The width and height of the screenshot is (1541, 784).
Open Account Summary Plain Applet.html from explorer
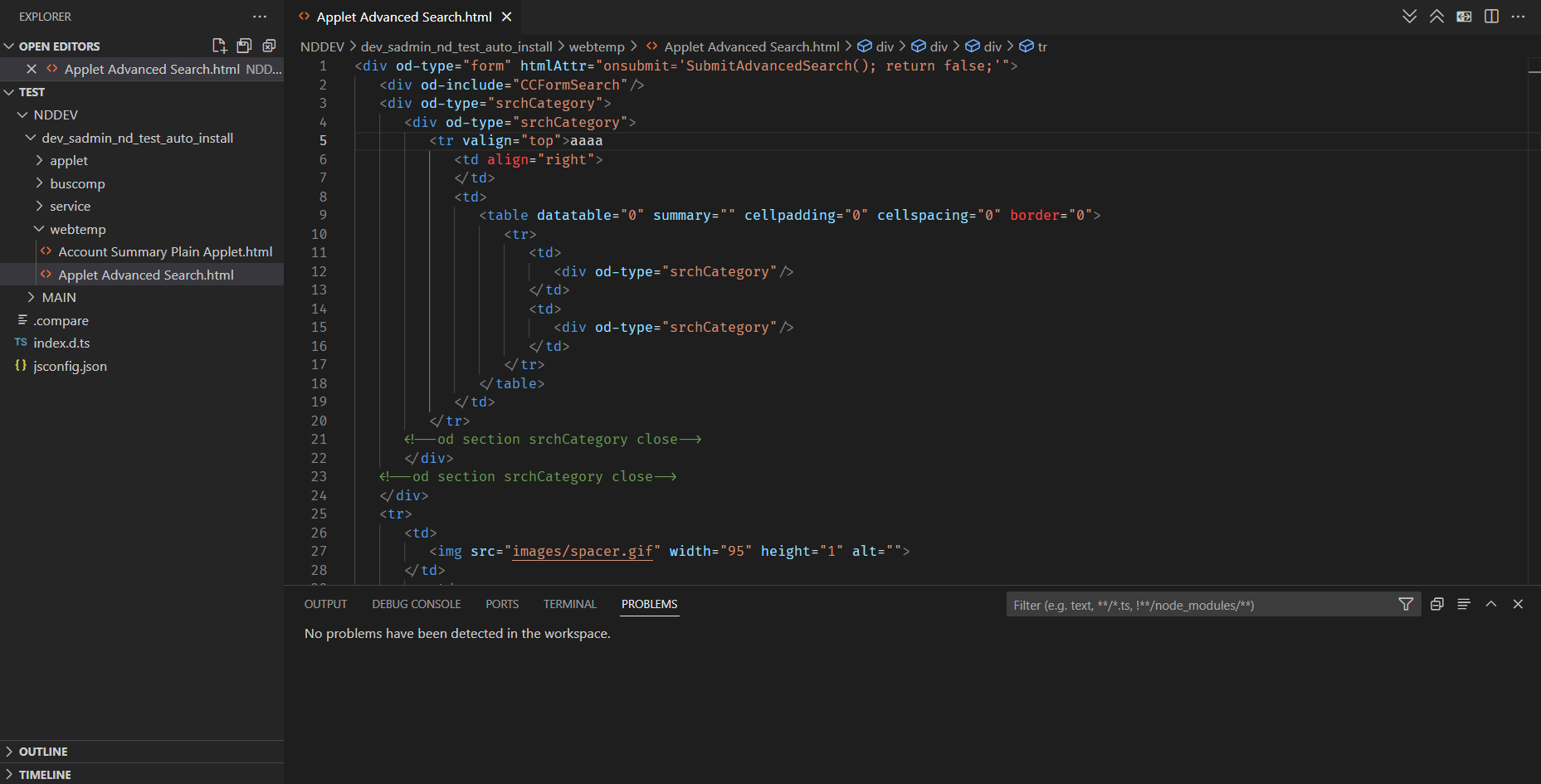click(165, 251)
